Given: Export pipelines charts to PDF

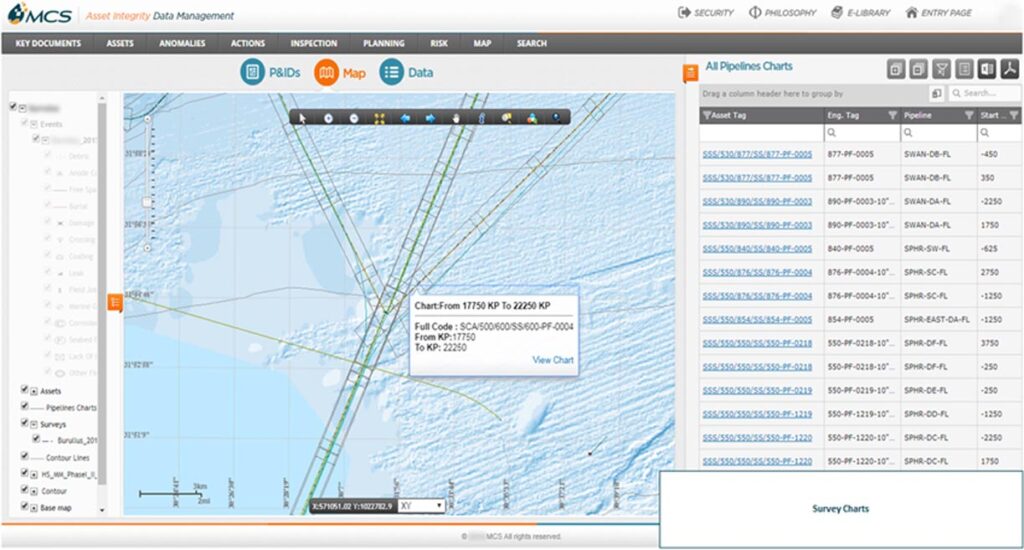Looking at the screenshot, I should [x=1011, y=69].
